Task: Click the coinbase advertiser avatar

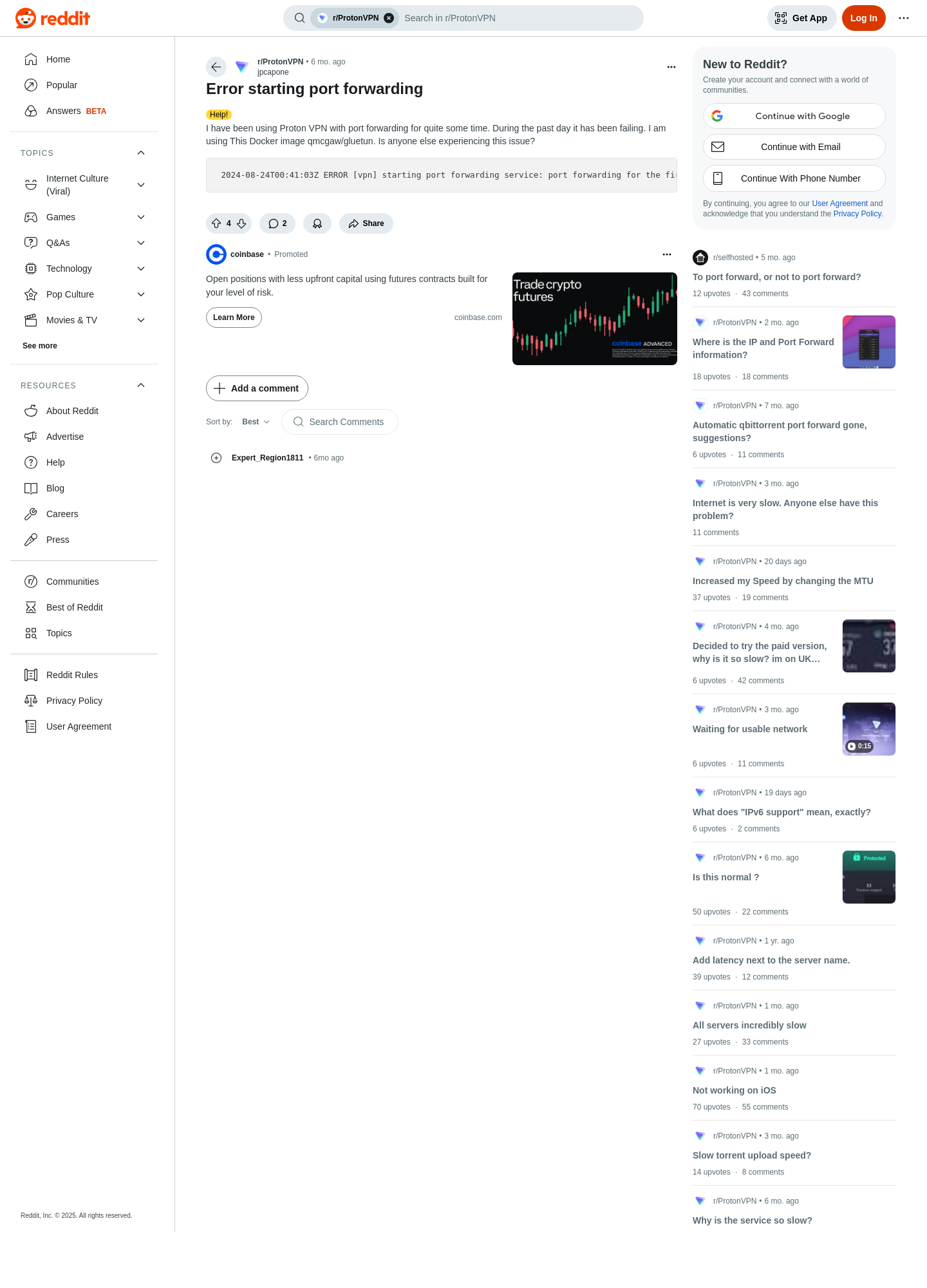Action: click(x=216, y=254)
